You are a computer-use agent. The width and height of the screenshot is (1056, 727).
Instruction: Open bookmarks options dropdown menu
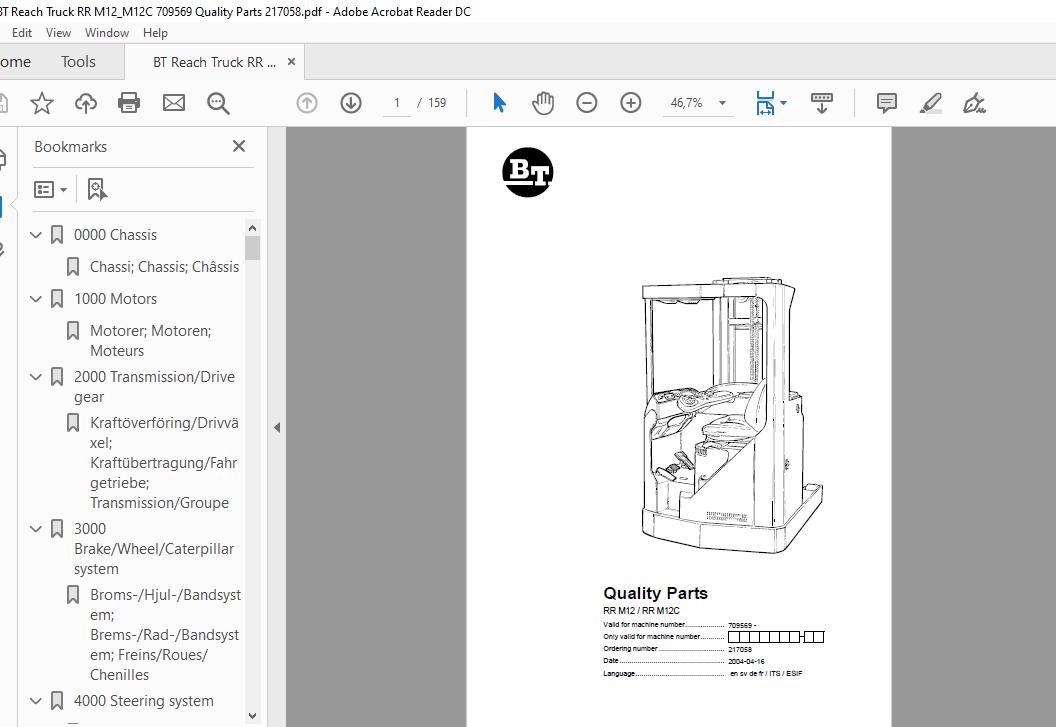click(x=50, y=189)
